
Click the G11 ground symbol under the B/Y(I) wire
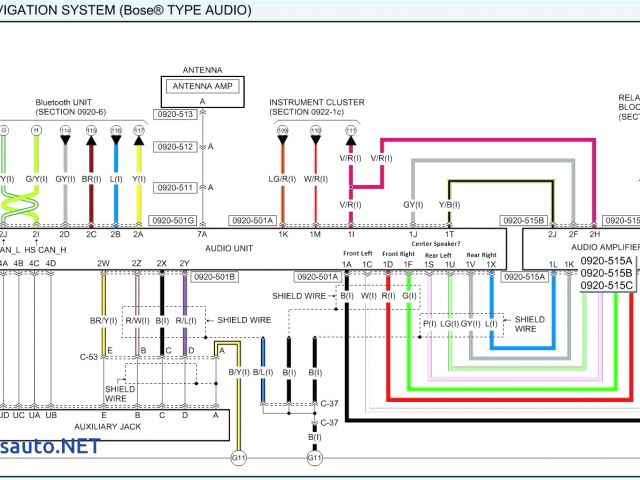[238, 457]
